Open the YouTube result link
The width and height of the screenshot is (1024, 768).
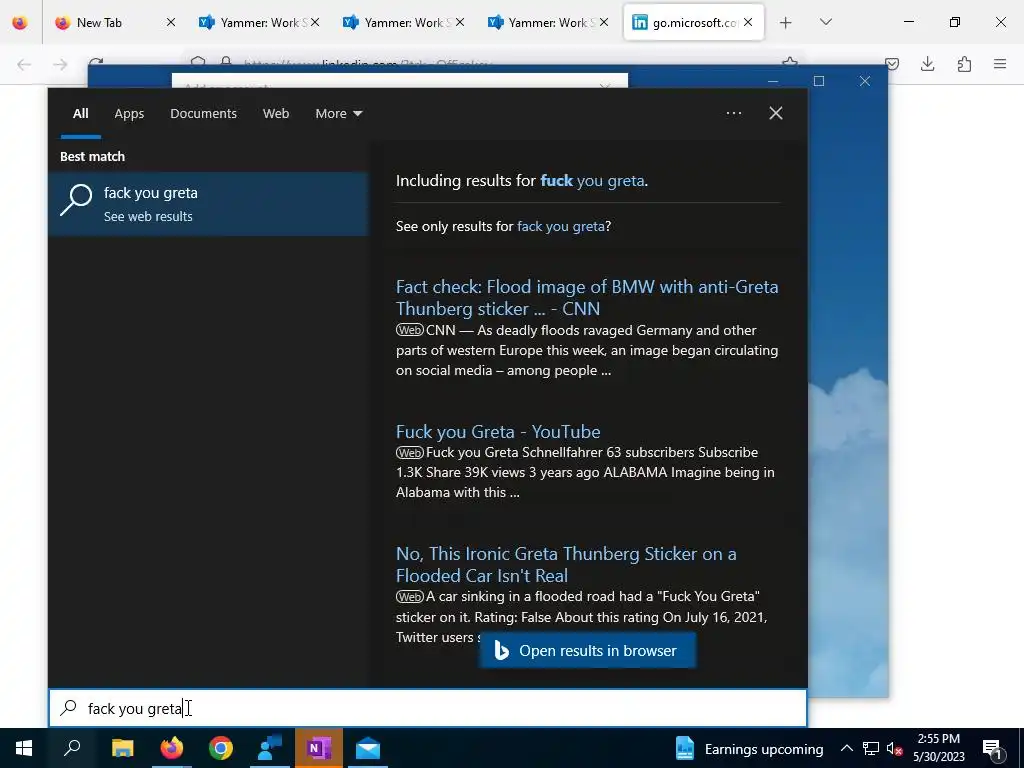pyautogui.click(x=498, y=432)
